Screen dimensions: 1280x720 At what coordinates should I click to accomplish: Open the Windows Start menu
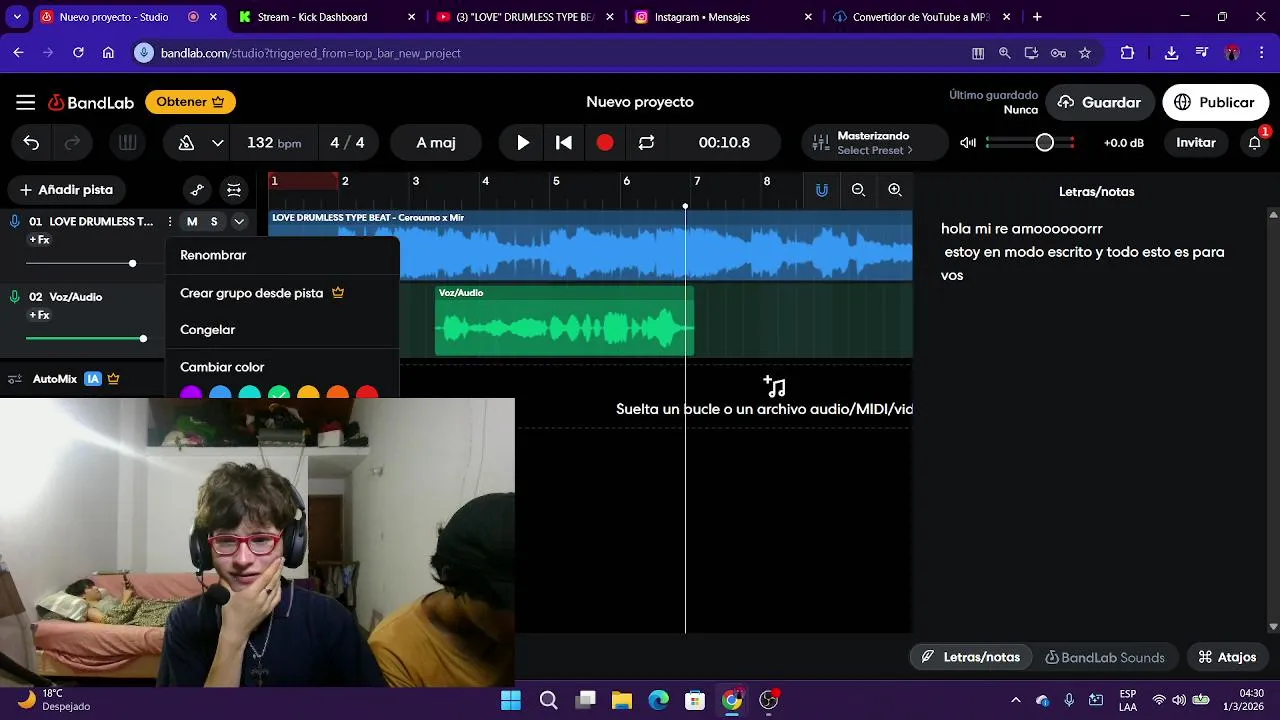click(x=511, y=700)
